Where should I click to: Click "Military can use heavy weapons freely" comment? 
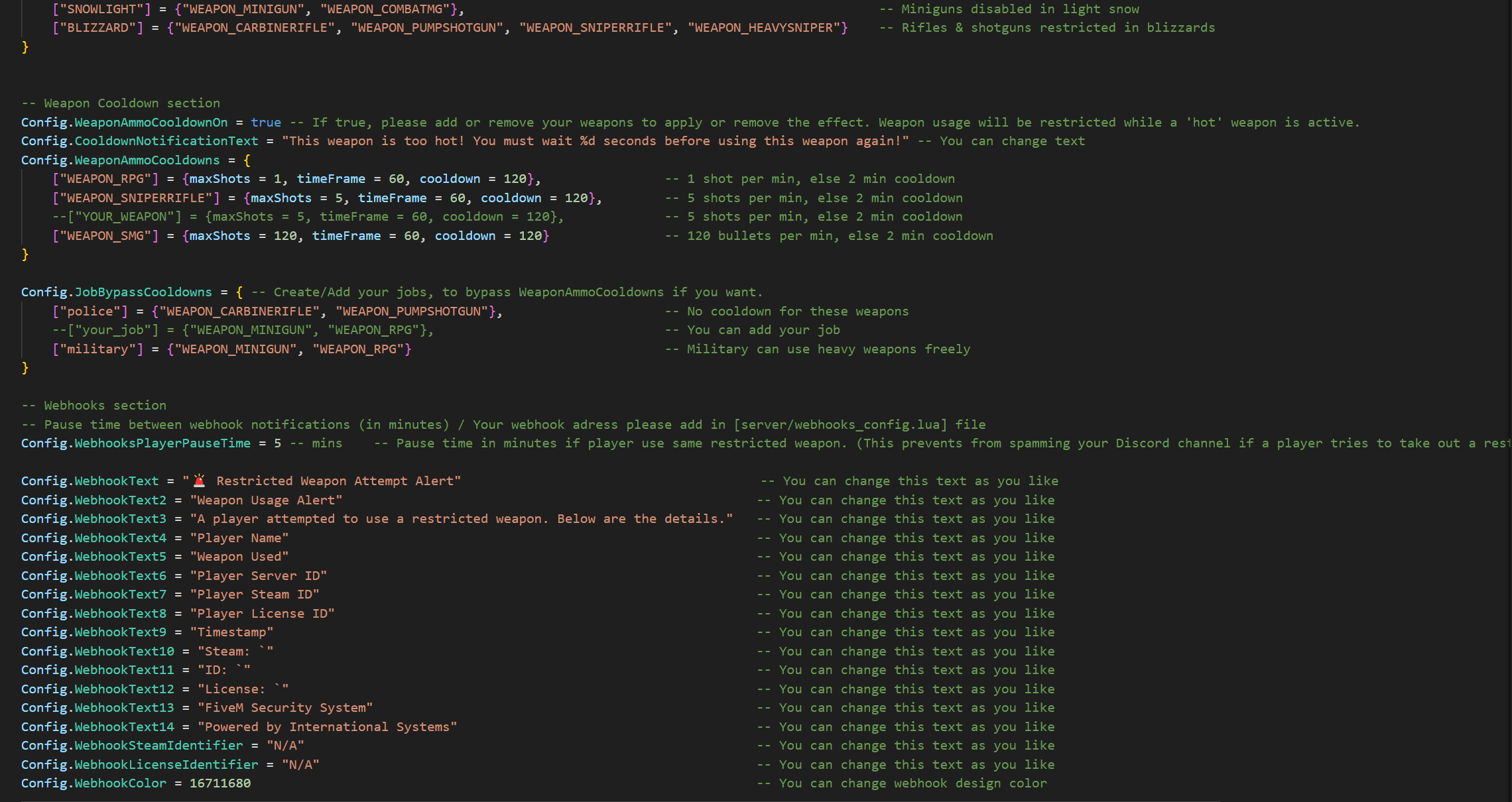click(817, 349)
